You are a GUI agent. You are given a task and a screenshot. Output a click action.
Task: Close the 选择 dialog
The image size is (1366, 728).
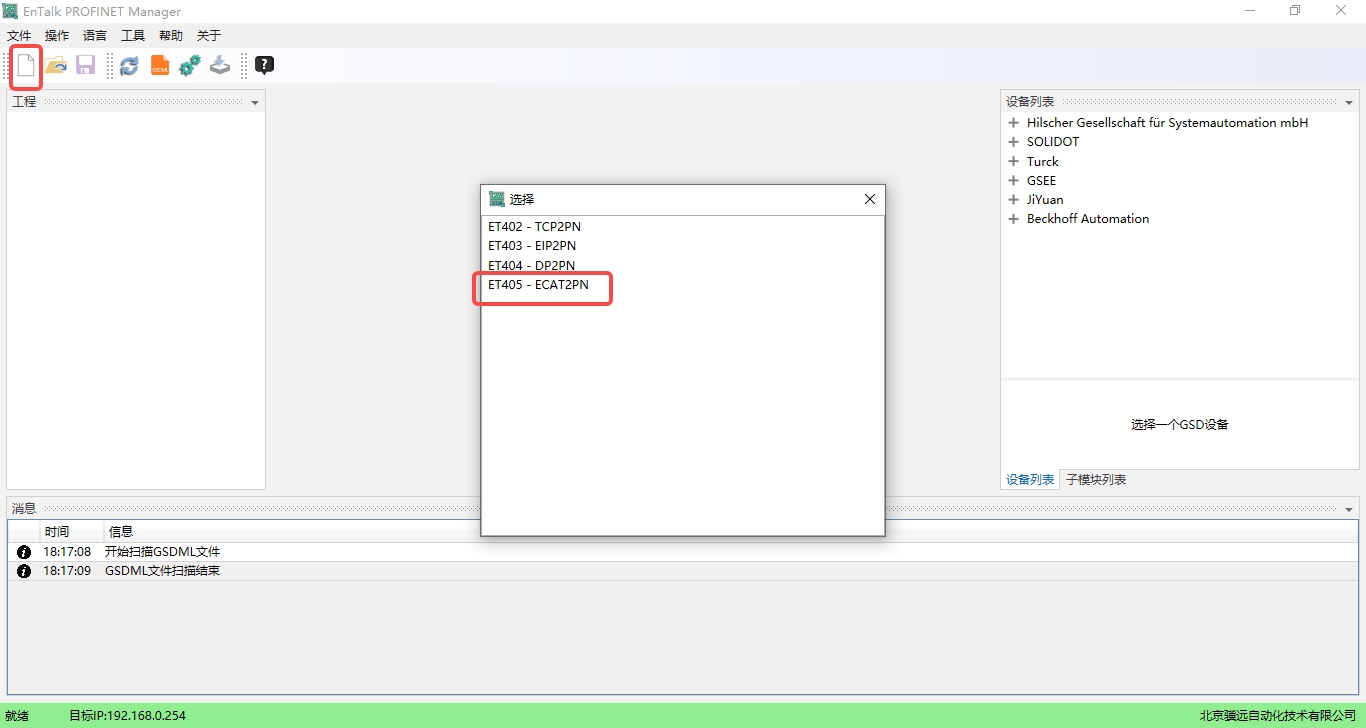point(869,199)
